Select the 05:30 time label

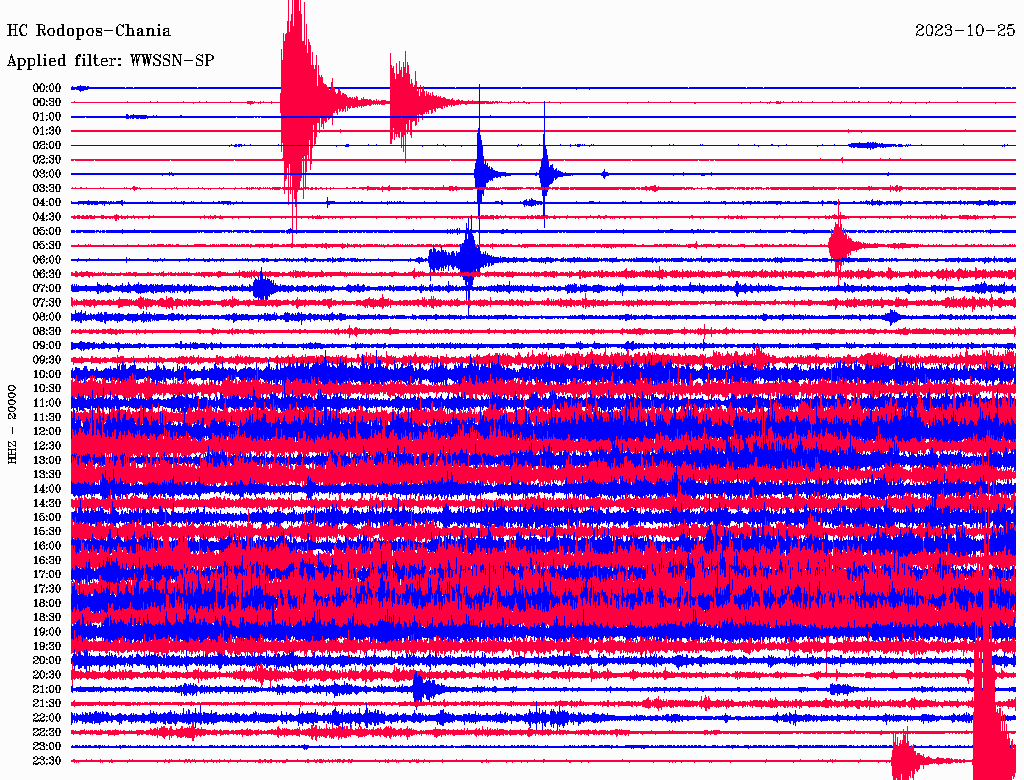tap(47, 246)
